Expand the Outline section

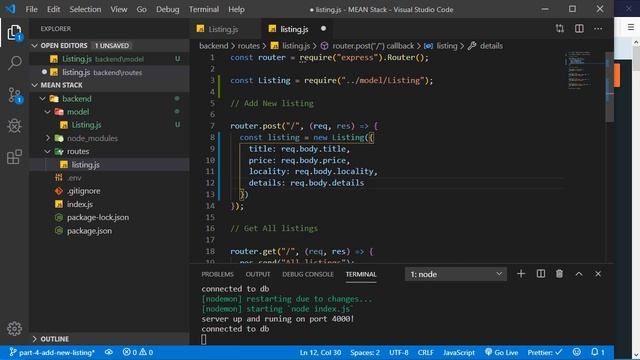pyautogui.click(x=35, y=339)
